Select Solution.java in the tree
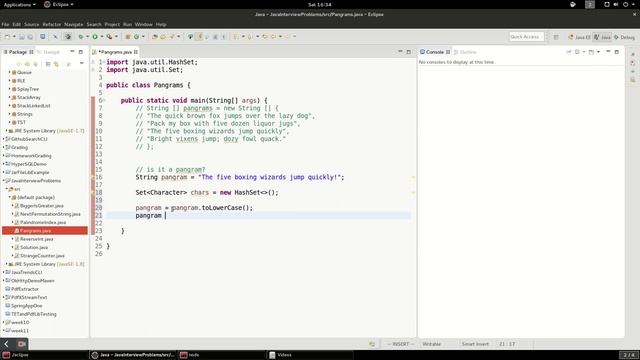The image size is (640, 360). coord(34,247)
